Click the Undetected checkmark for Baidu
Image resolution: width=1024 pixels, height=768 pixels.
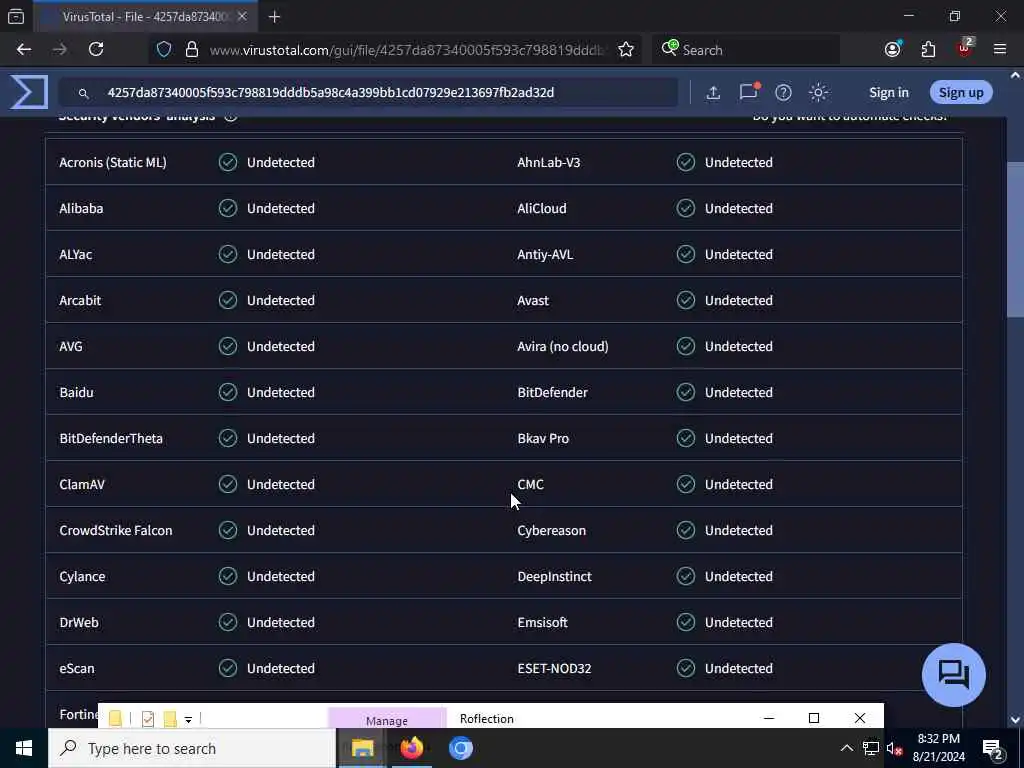click(x=228, y=392)
